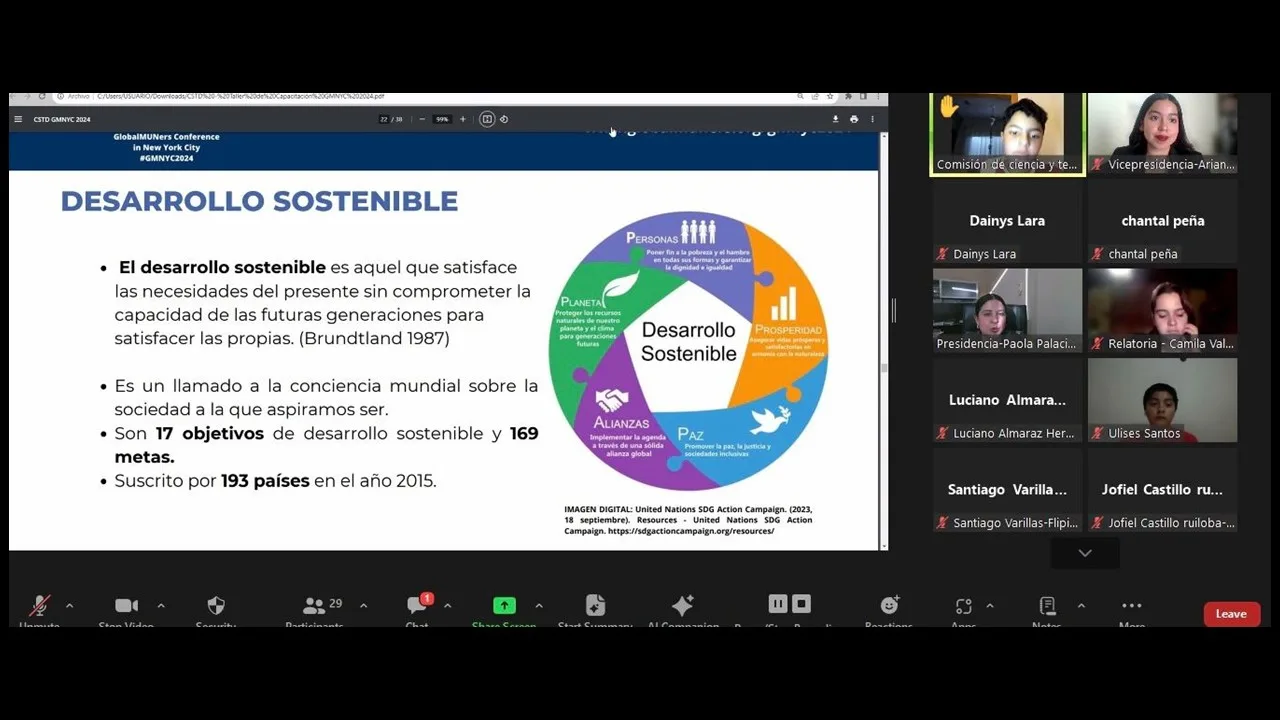Toggle the Stop Video camera button
The width and height of the screenshot is (1280, 720).
point(126,607)
